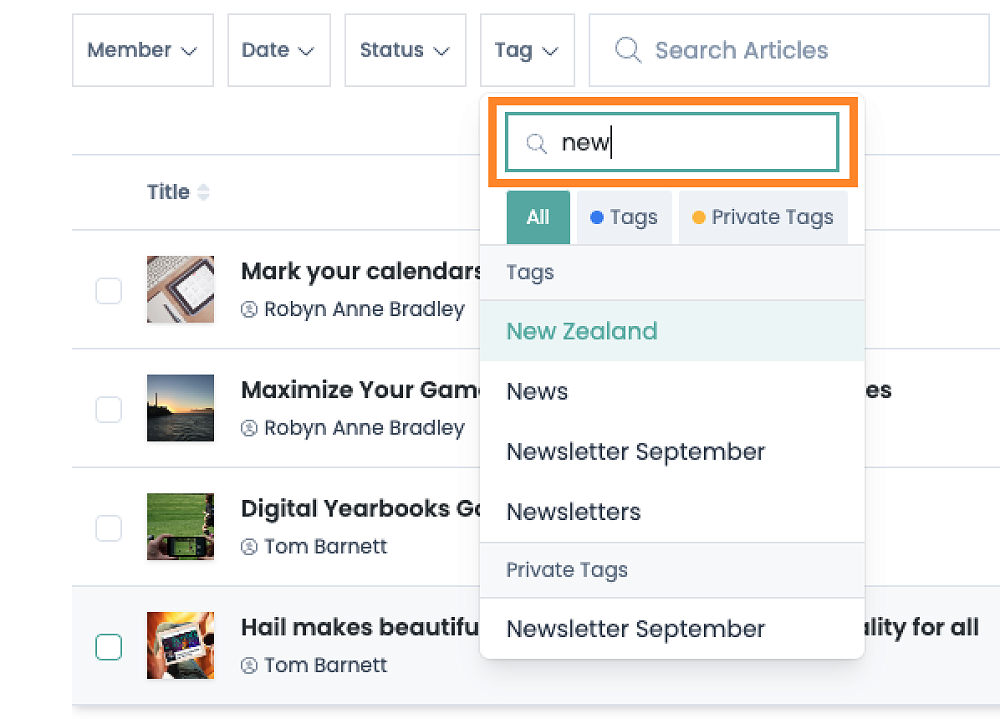Expand the Date filter dropdown
Viewport: 1000px width, 719px height.
point(278,50)
